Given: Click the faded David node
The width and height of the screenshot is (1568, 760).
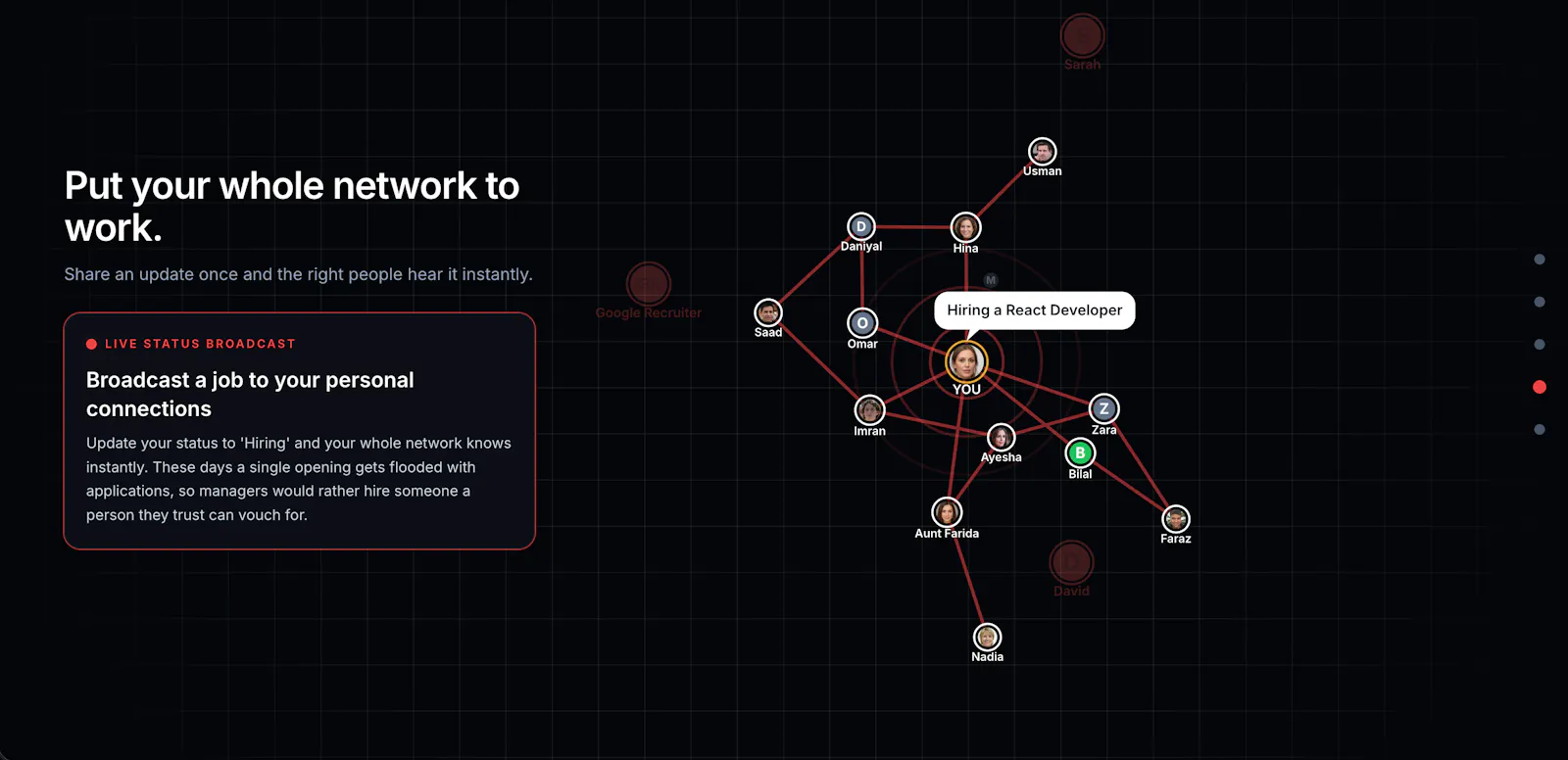Looking at the screenshot, I should (1071, 562).
